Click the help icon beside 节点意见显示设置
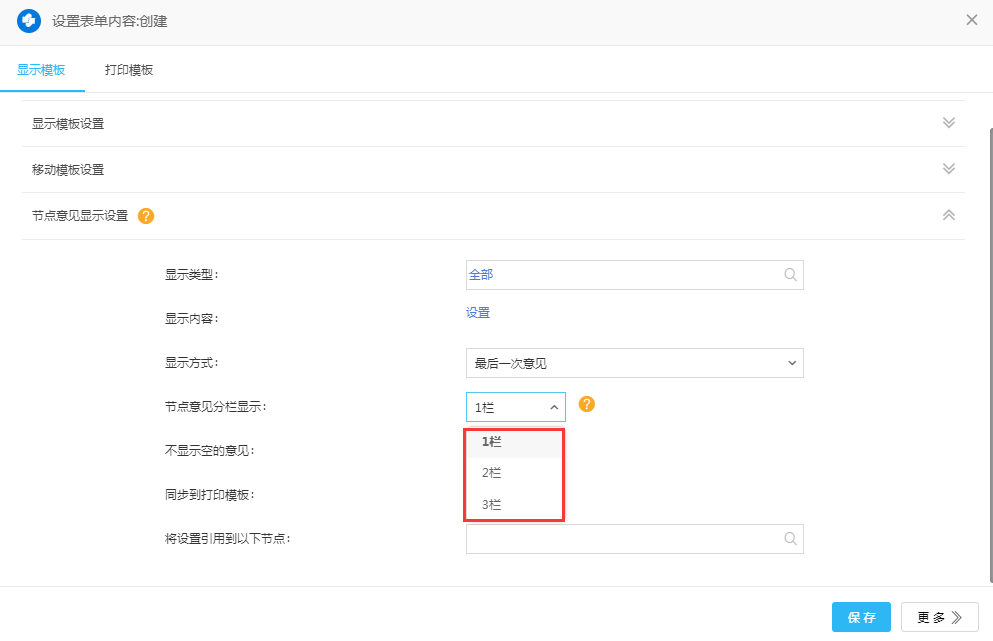 146,215
